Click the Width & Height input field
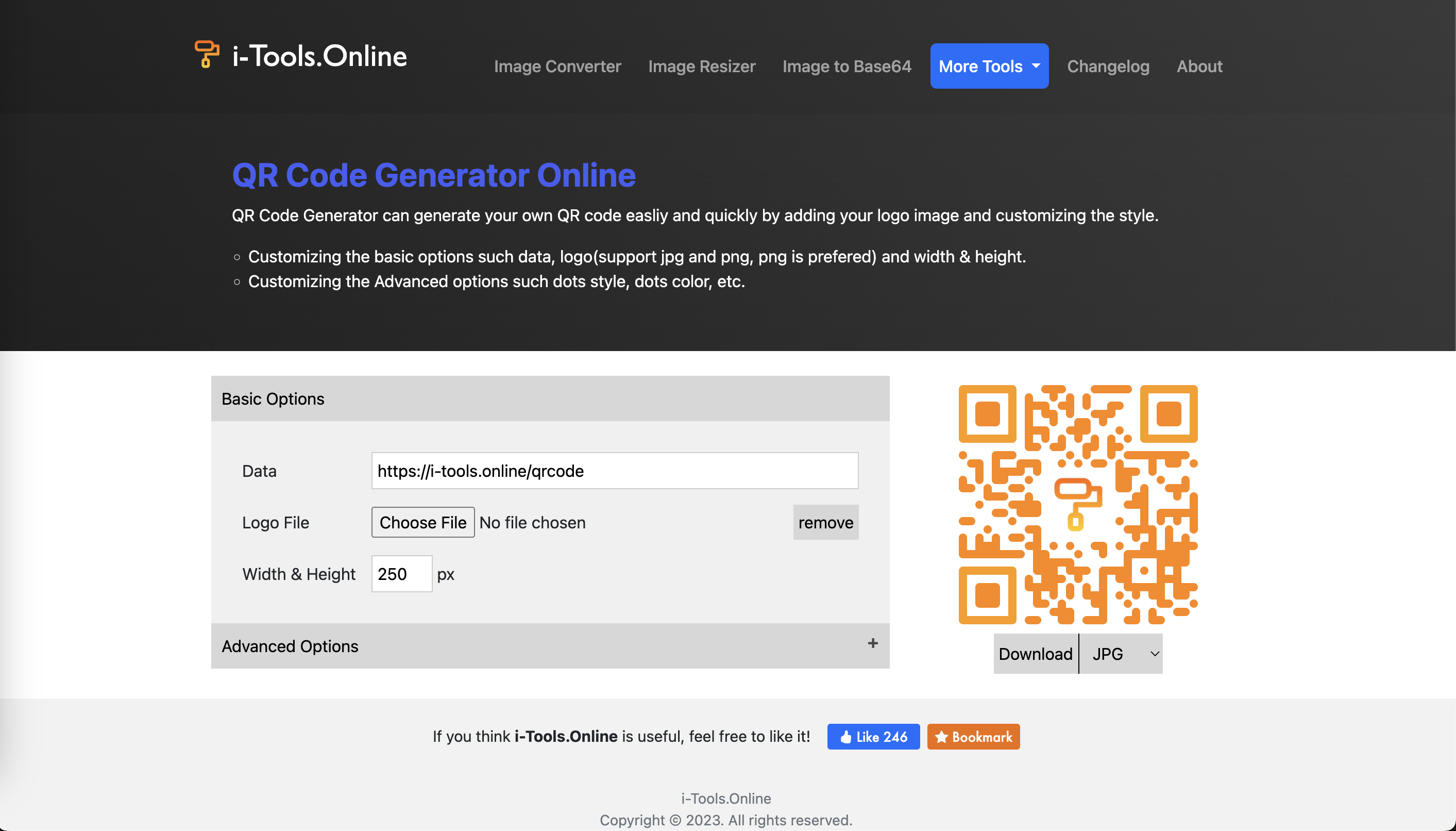The image size is (1456, 831). [401, 574]
